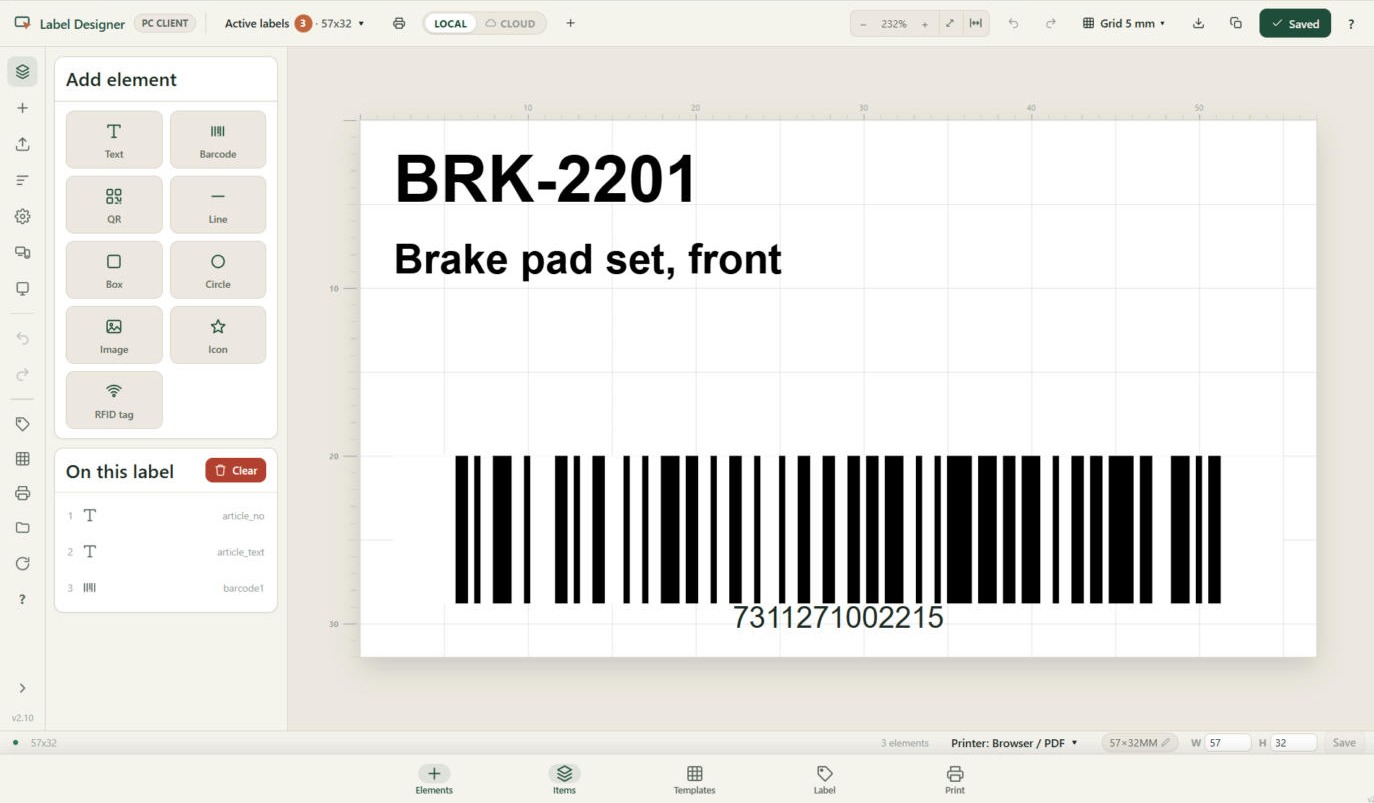The width and height of the screenshot is (1374, 803).
Task: Open the Items bottom tab
Action: [564, 780]
